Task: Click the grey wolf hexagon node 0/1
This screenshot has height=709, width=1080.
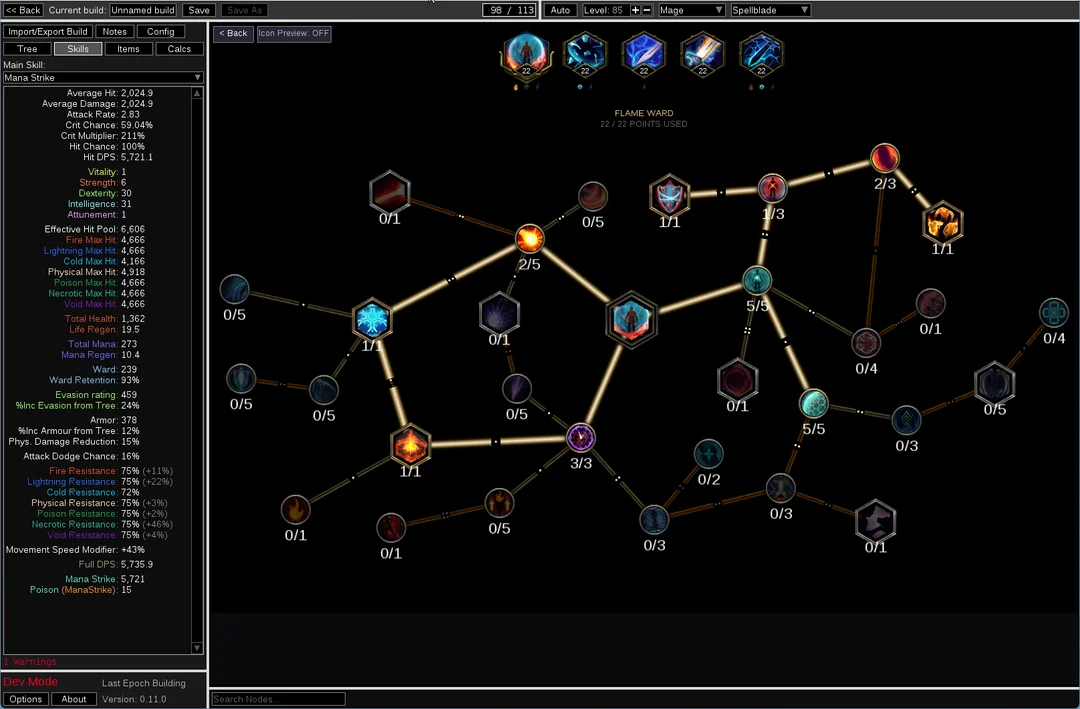Action: coord(875,521)
